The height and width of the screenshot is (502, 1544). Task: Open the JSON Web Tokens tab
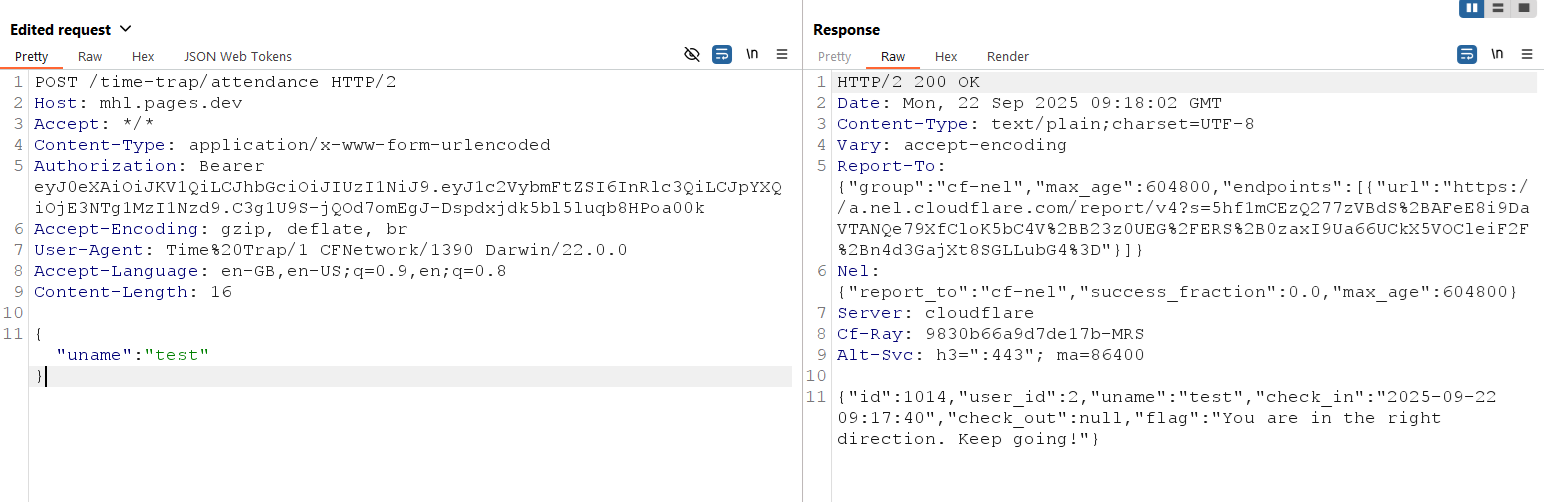click(x=238, y=57)
